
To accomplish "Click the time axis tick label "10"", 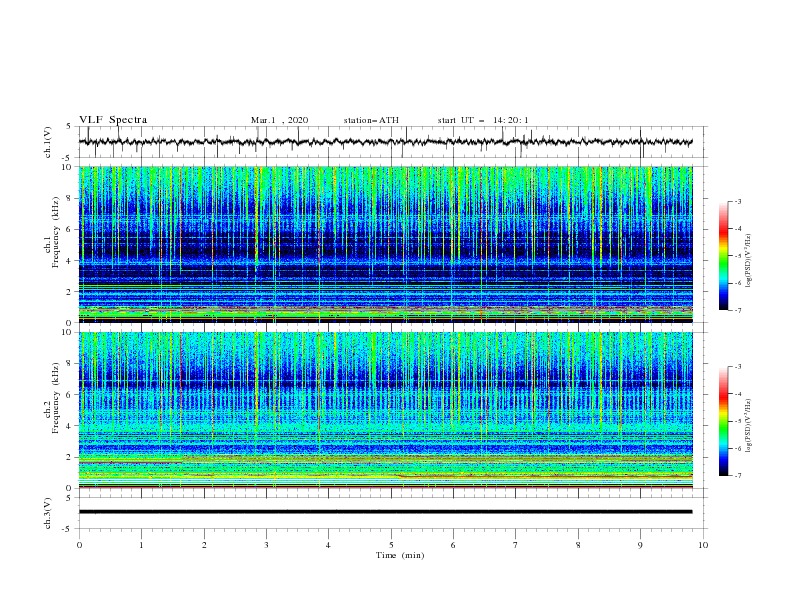I will point(703,545).
